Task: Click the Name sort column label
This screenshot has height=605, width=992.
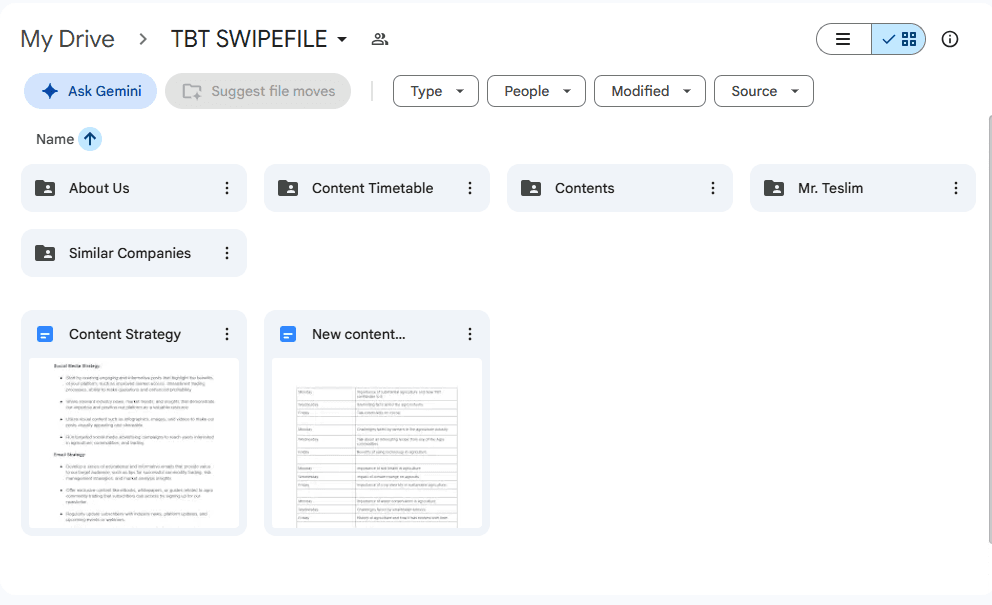Action: click(x=55, y=139)
